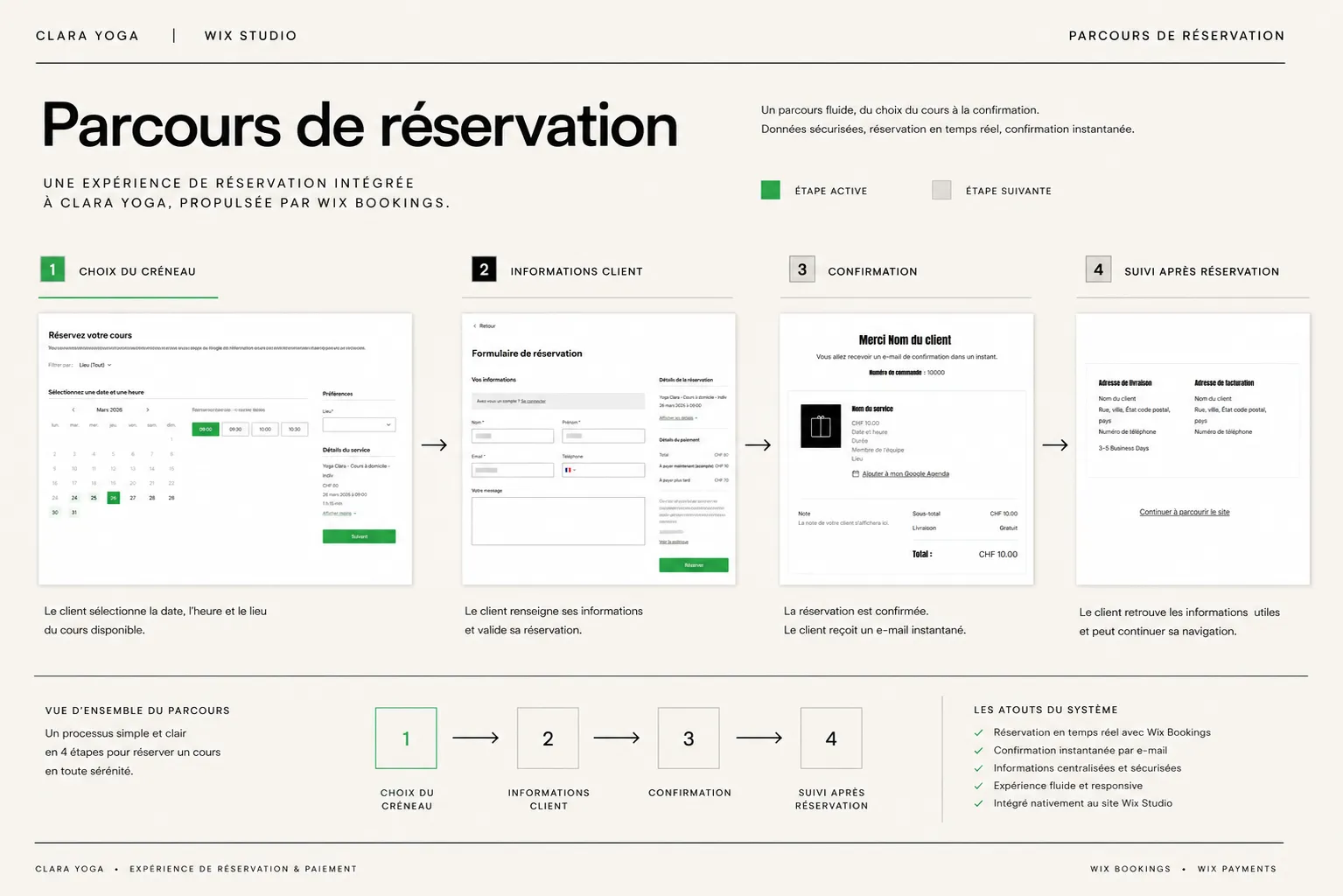The width and height of the screenshot is (1343, 896).
Task: Click checkmark next to Informations centralisées et sécurisées
Action: (x=978, y=767)
